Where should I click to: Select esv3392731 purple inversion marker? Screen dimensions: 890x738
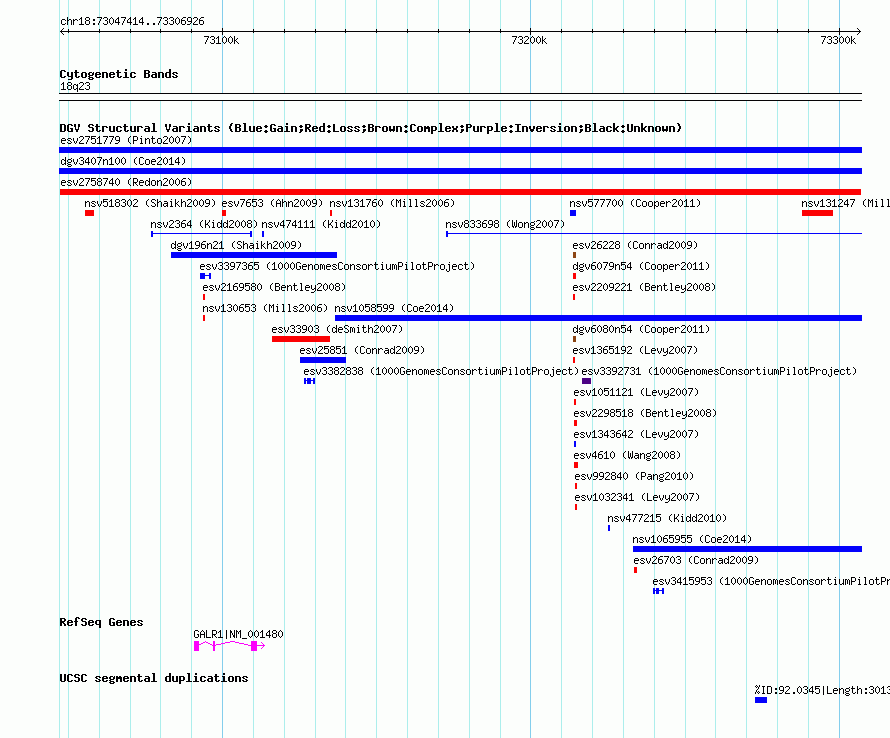586,381
